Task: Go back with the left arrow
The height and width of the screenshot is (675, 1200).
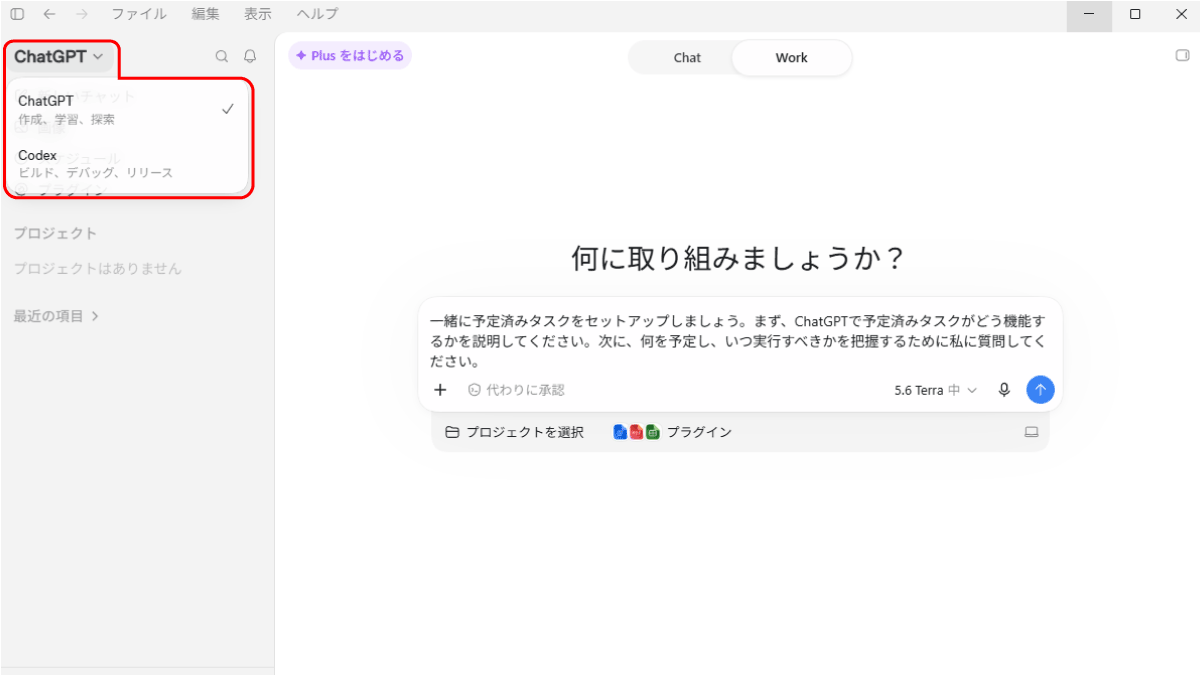Action: tap(49, 14)
